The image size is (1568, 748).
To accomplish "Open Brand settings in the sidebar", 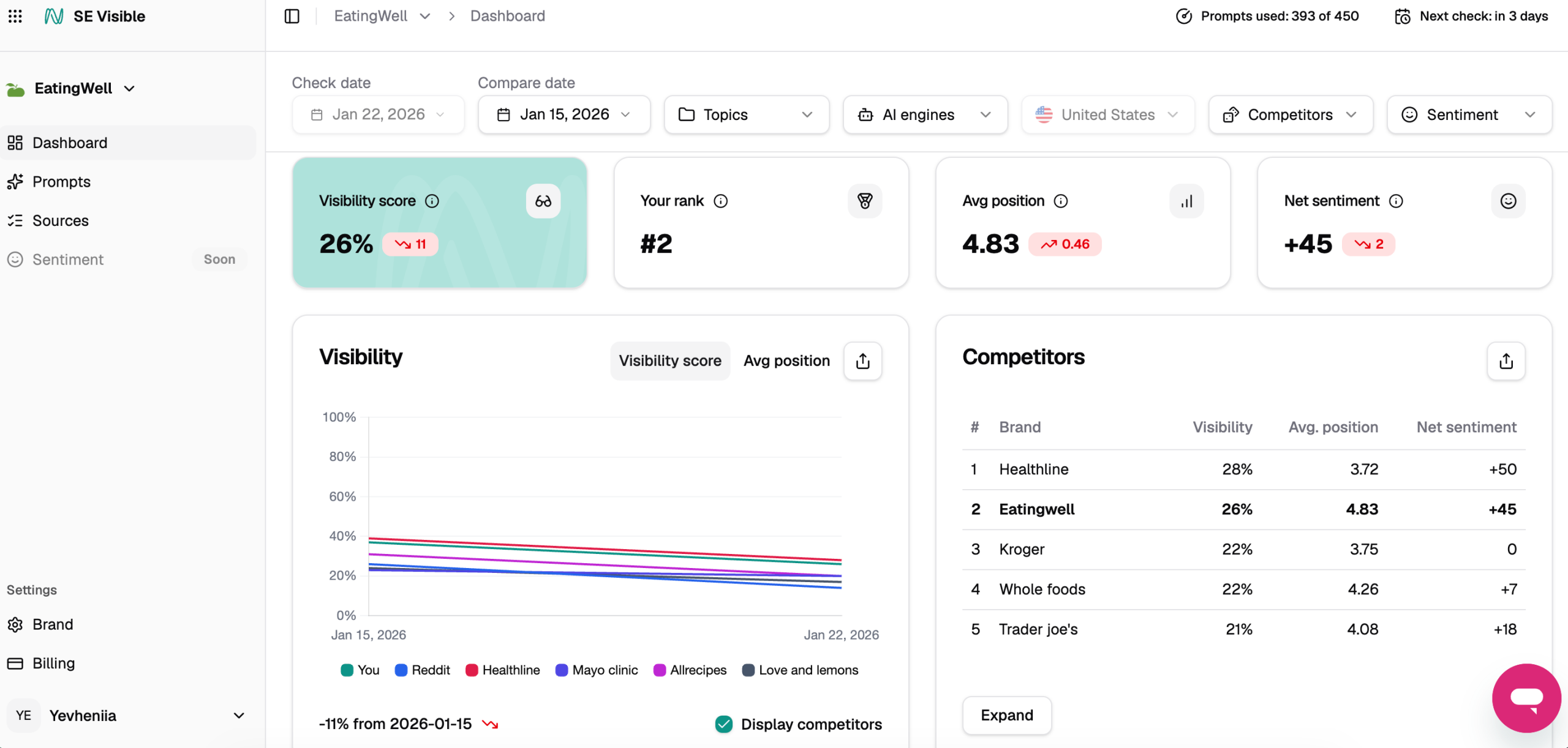I will pos(53,624).
